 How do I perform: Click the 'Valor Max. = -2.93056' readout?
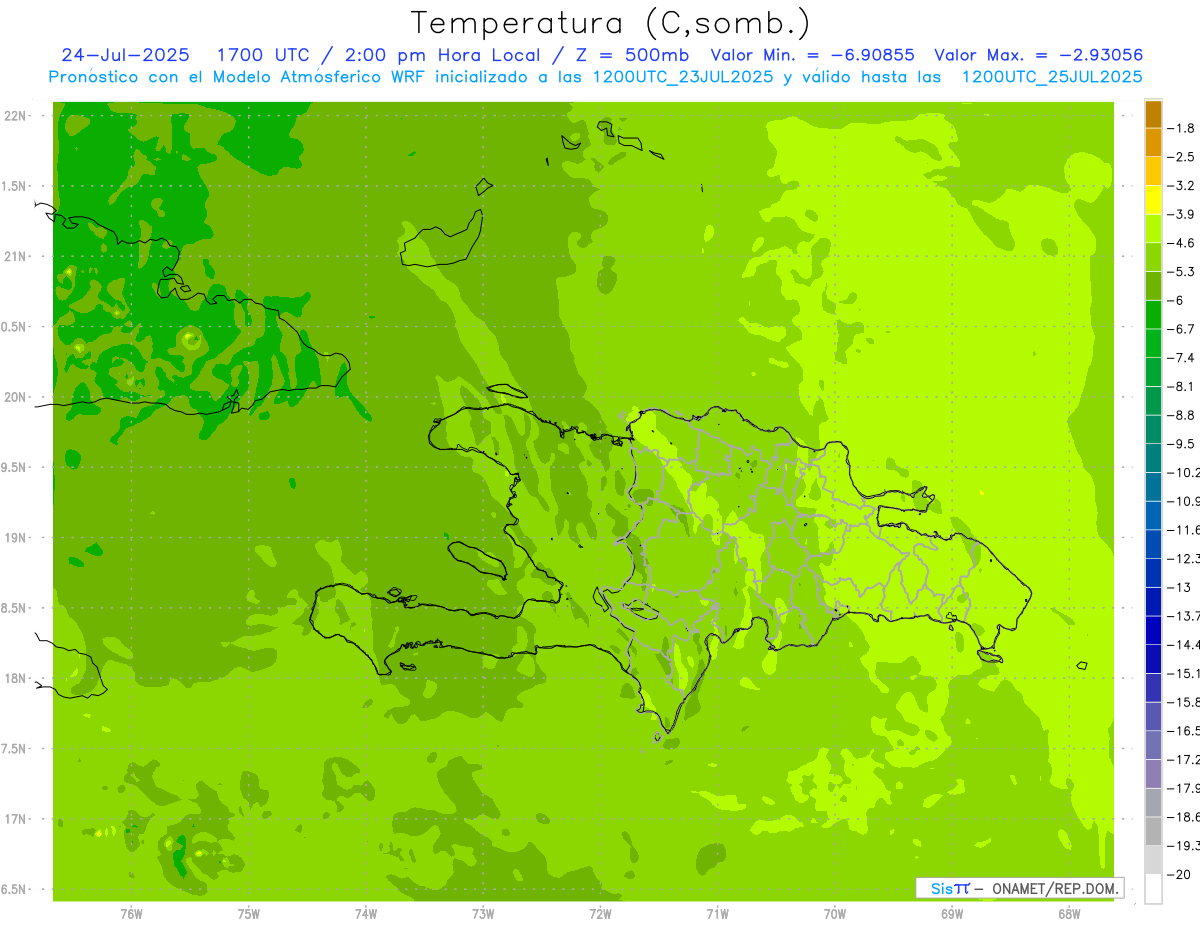(1038, 55)
